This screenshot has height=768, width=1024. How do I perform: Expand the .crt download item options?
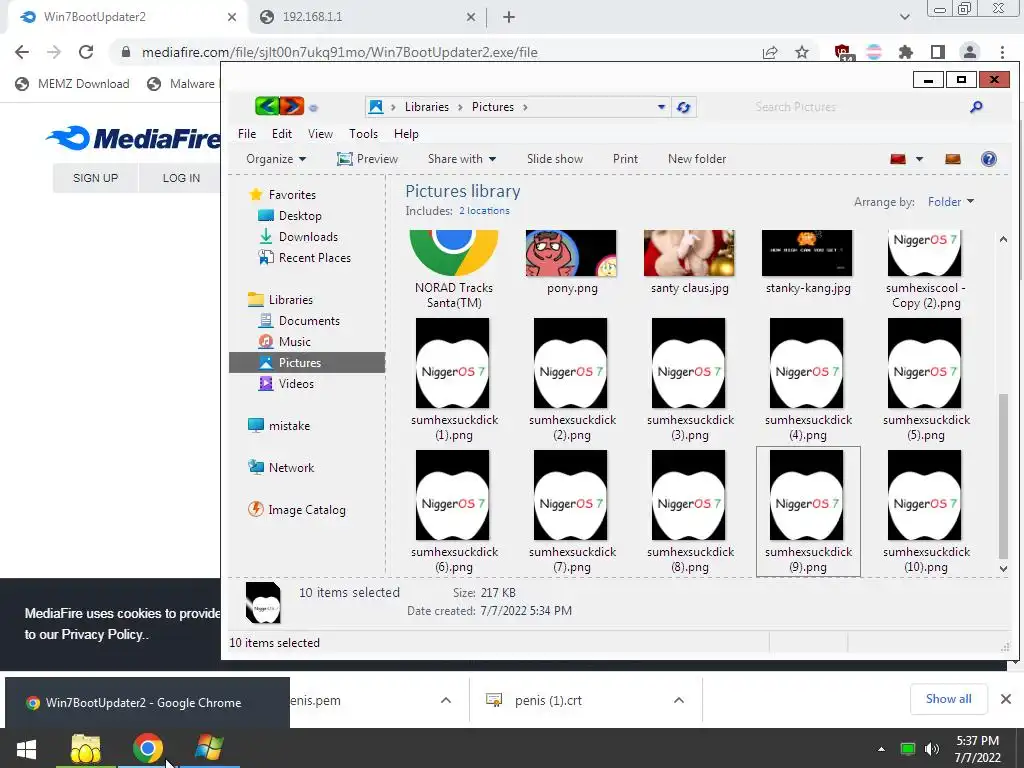[x=679, y=700]
